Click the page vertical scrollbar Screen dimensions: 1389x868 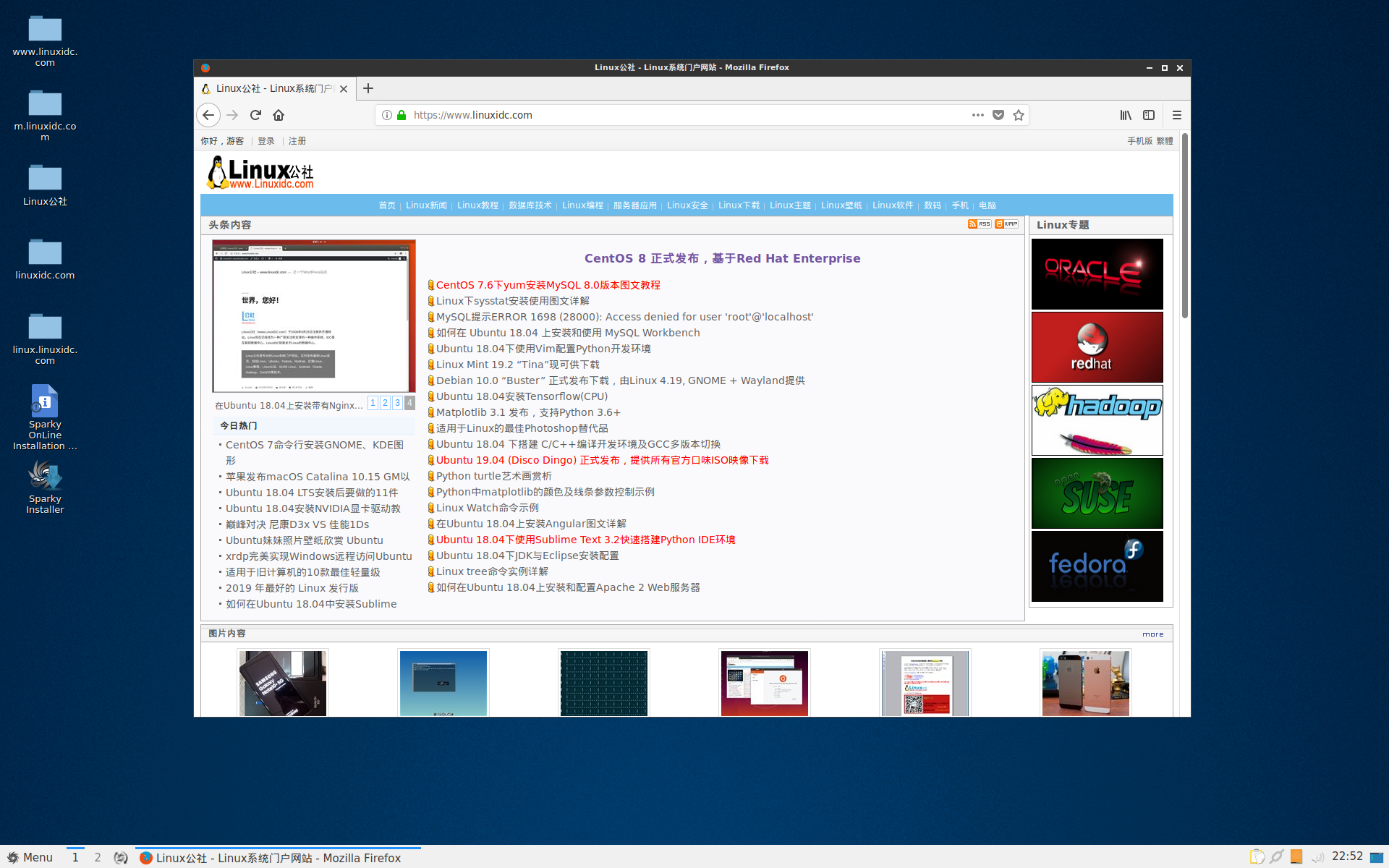1185,226
